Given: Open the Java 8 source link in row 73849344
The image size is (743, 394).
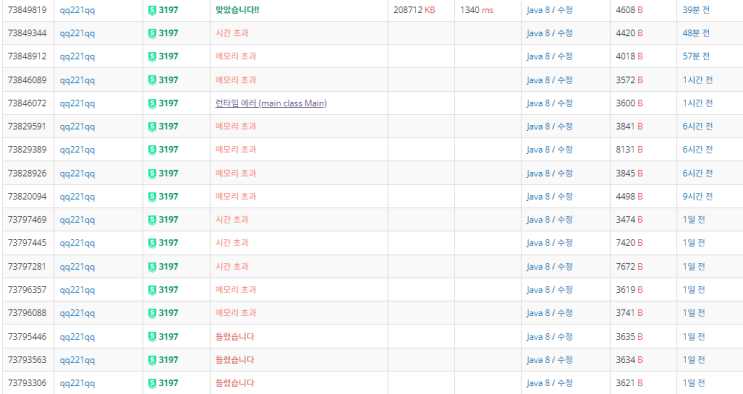Looking at the screenshot, I should tap(538, 33).
